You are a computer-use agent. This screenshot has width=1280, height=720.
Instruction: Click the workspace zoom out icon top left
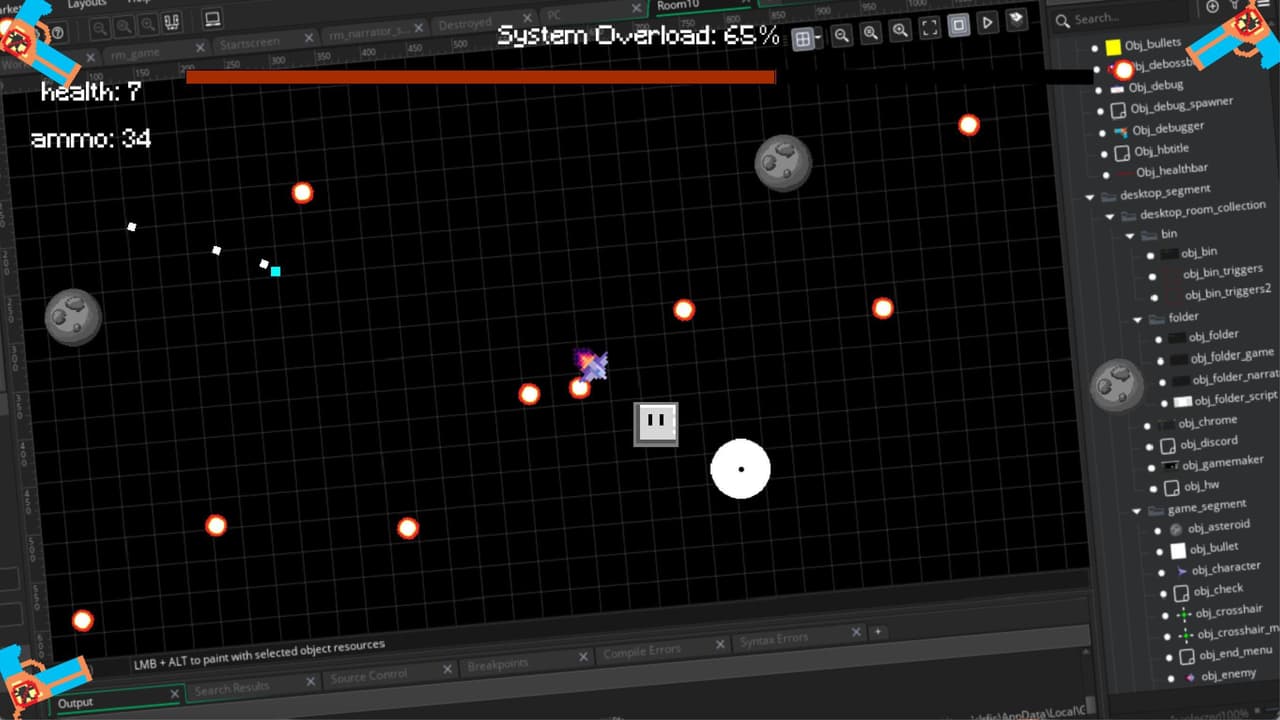98,28
